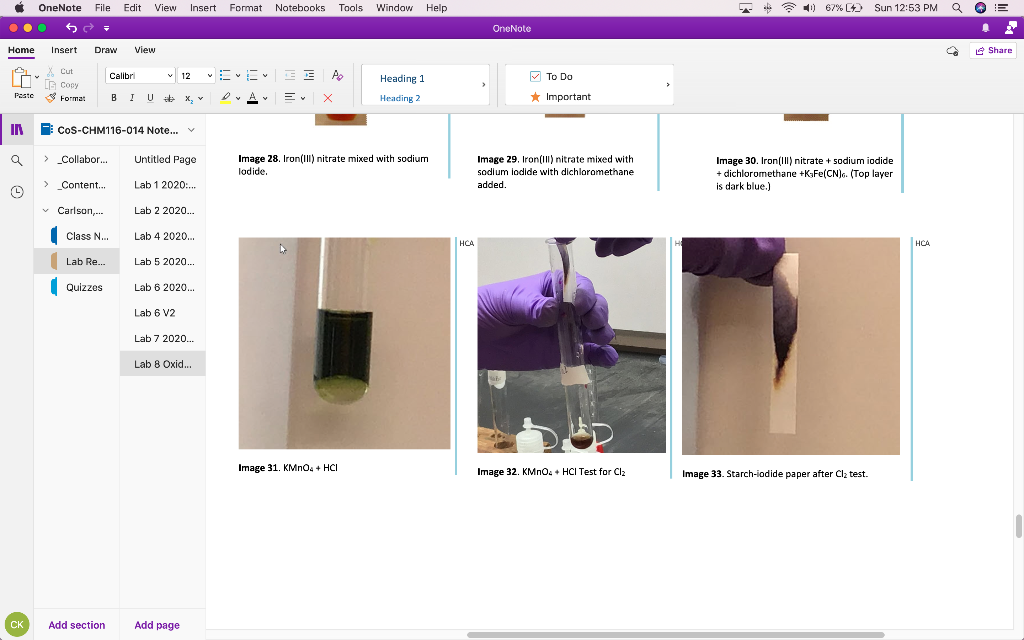This screenshot has width=1024, height=640.
Task: Open quick access toolbar customize arrow
Action: click(x=106, y=28)
